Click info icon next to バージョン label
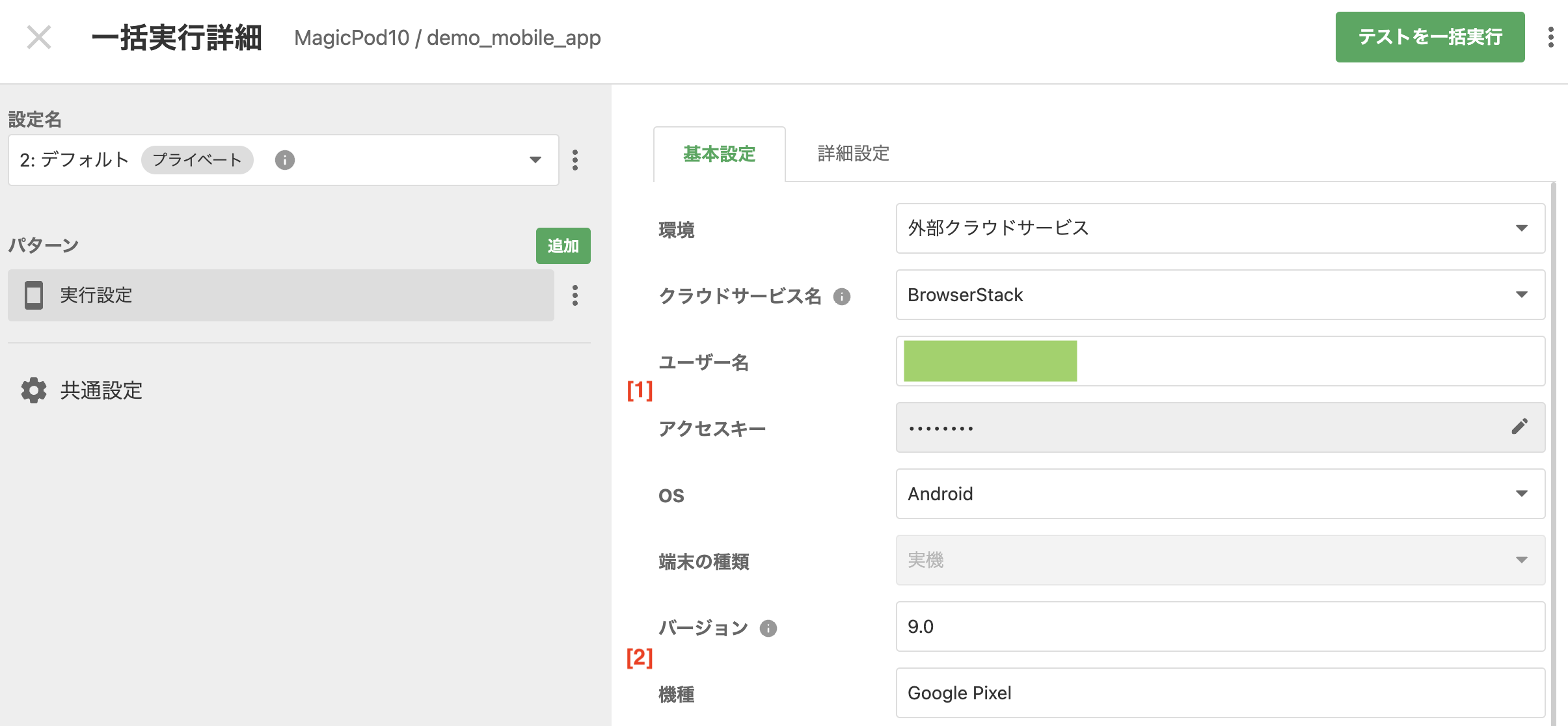Screen dimensions: 1568x726 [x=768, y=628]
